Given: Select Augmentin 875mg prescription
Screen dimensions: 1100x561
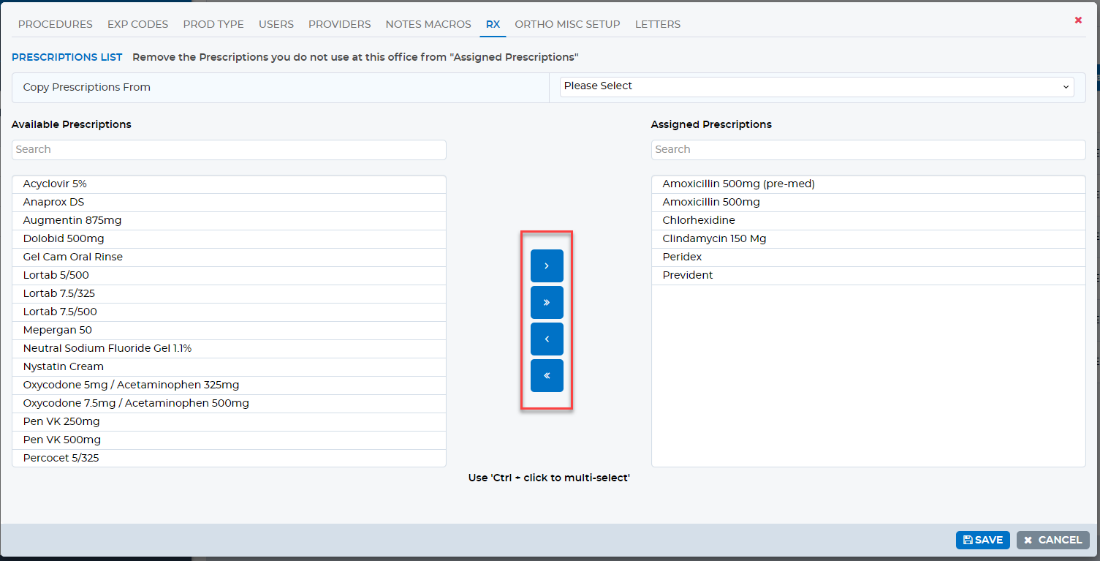Looking at the screenshot, I should click(229, 220).
